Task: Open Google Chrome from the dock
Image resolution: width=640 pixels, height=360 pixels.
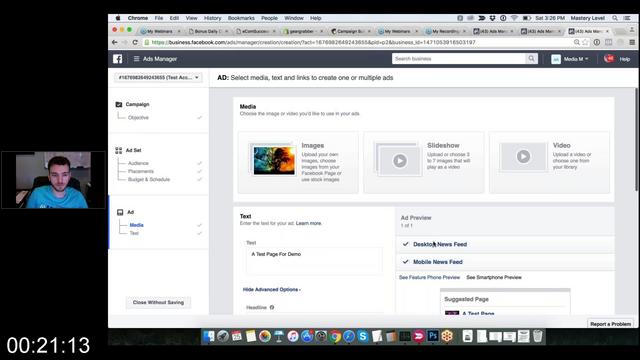Action: click(335, 336)
